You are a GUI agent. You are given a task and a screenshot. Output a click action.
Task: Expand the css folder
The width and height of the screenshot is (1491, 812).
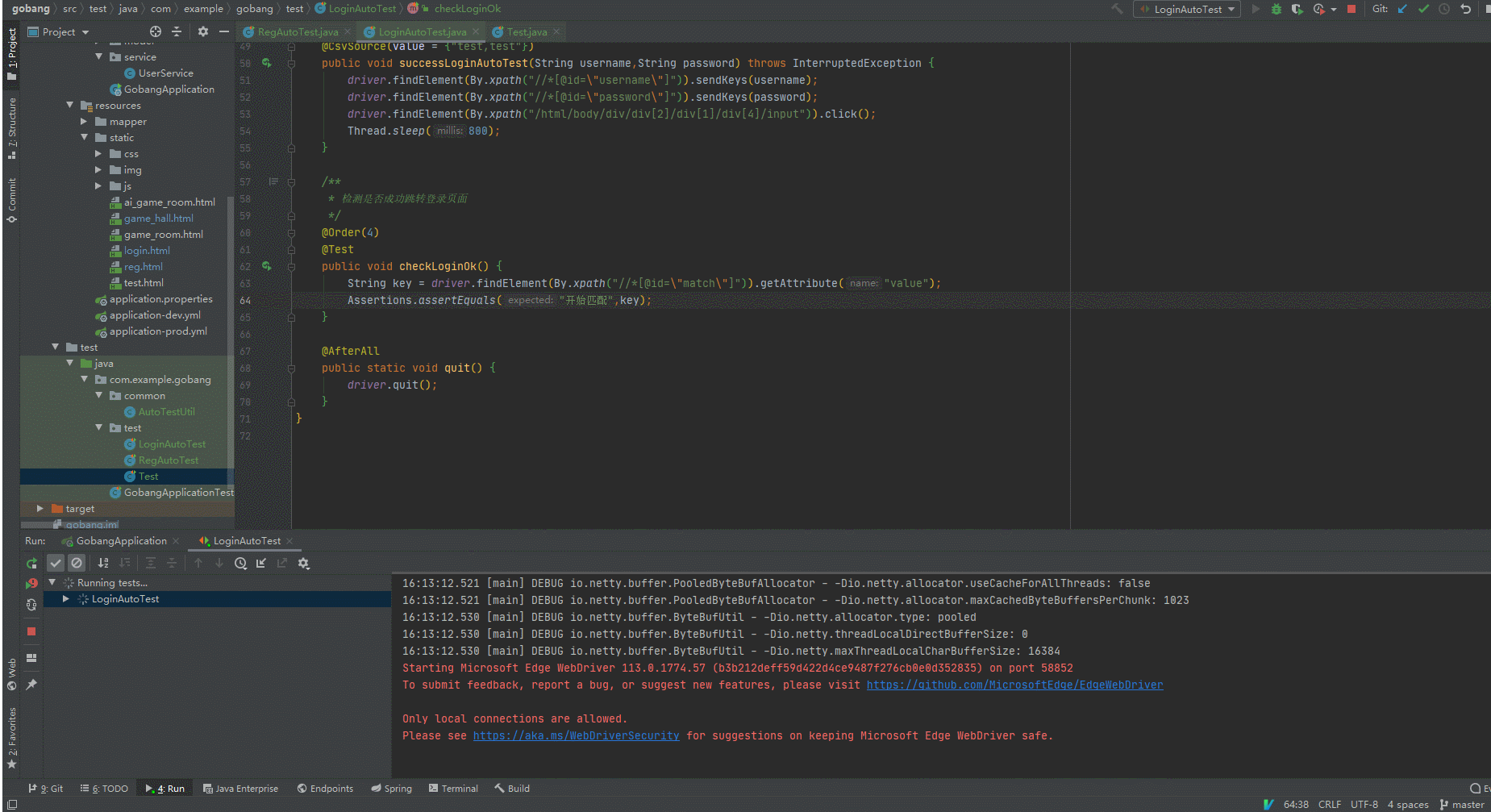98,154
